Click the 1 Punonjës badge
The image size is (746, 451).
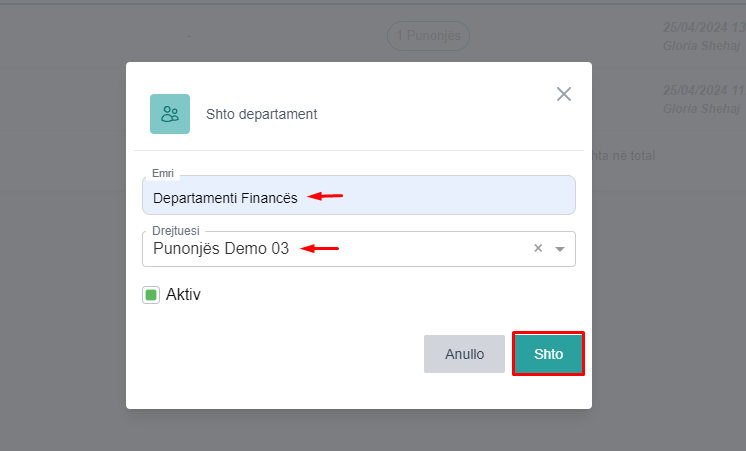(428, 36)
